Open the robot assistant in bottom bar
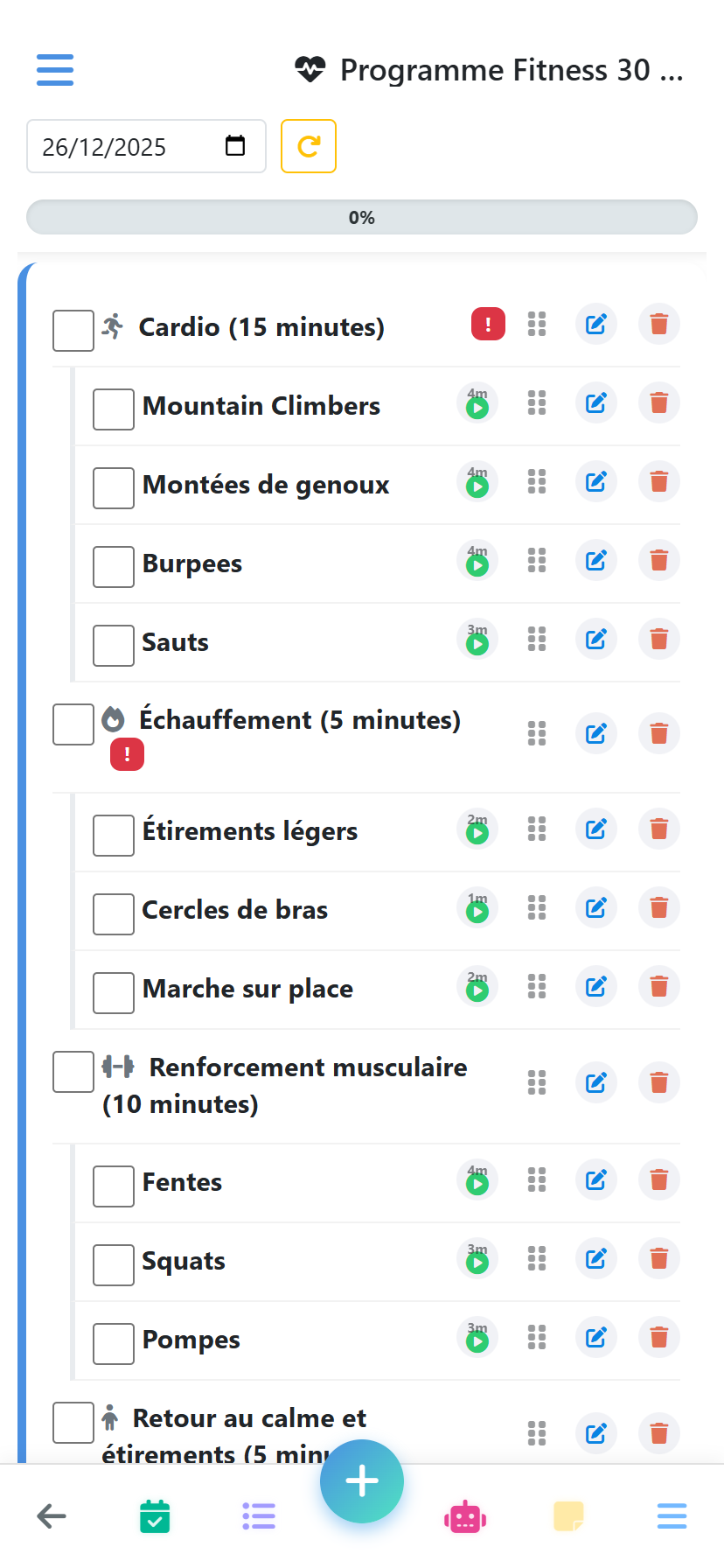This screenshot has width=724, height=1568. (x=465, y=1516)
